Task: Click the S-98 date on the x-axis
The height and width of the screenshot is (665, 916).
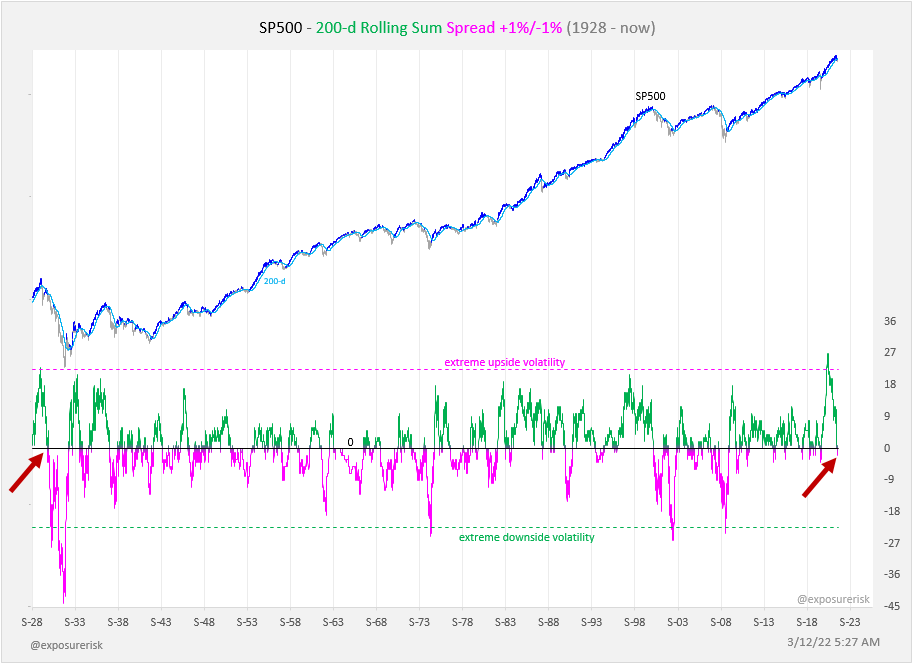Action: pyautogui.click(x=635, y=621)
